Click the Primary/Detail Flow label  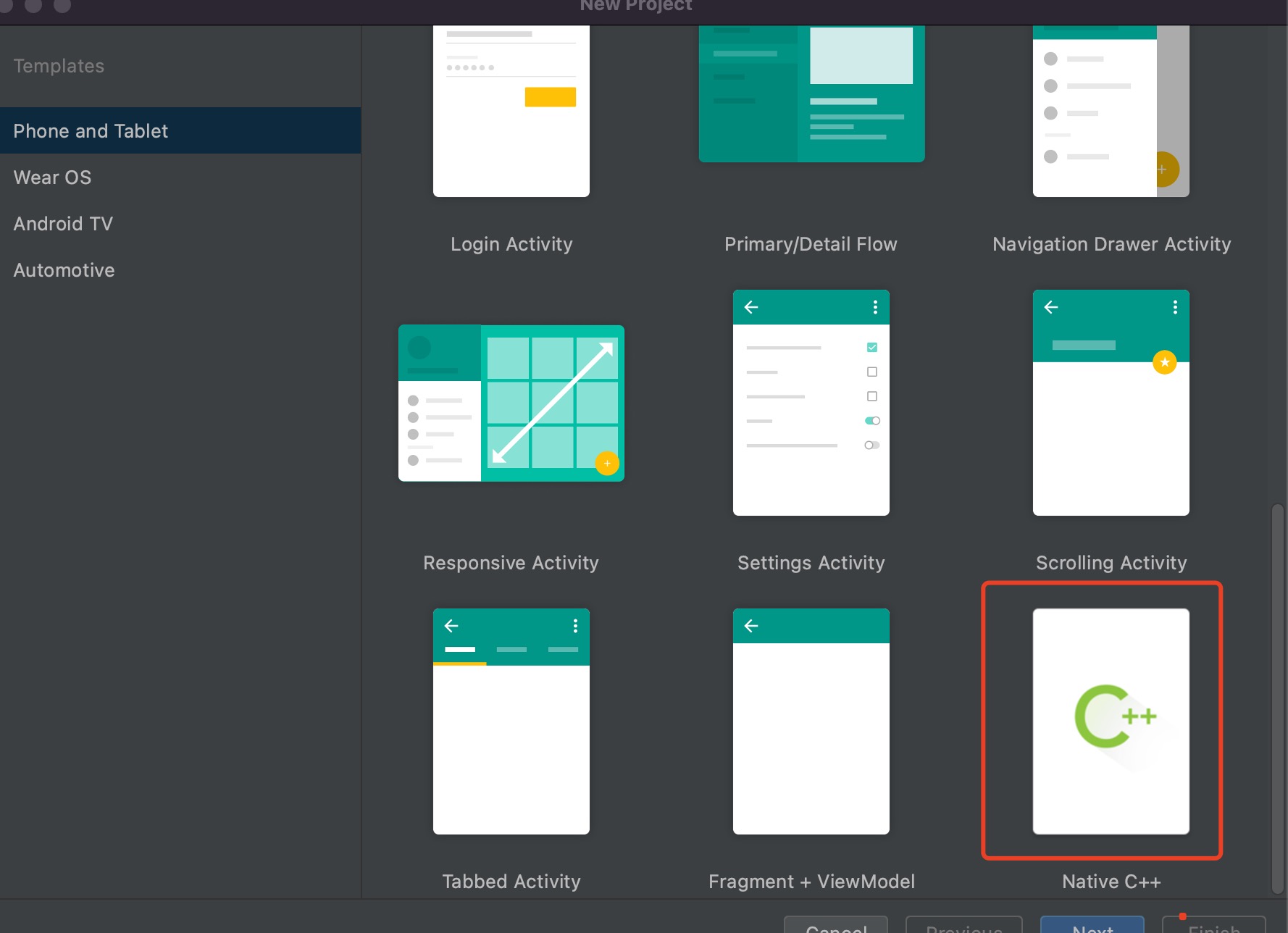tap(811, 244)
